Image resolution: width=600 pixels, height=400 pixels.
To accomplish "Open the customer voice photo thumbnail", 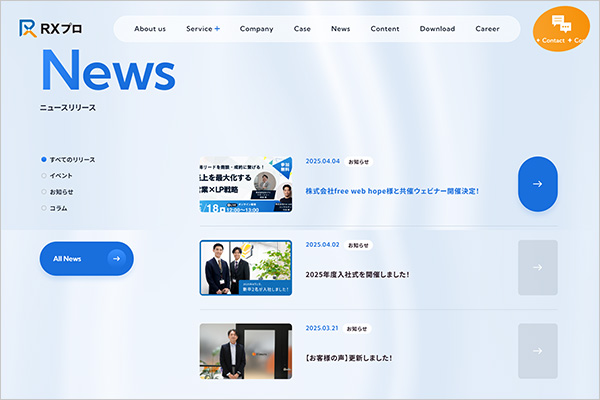I will coord(246,351).
